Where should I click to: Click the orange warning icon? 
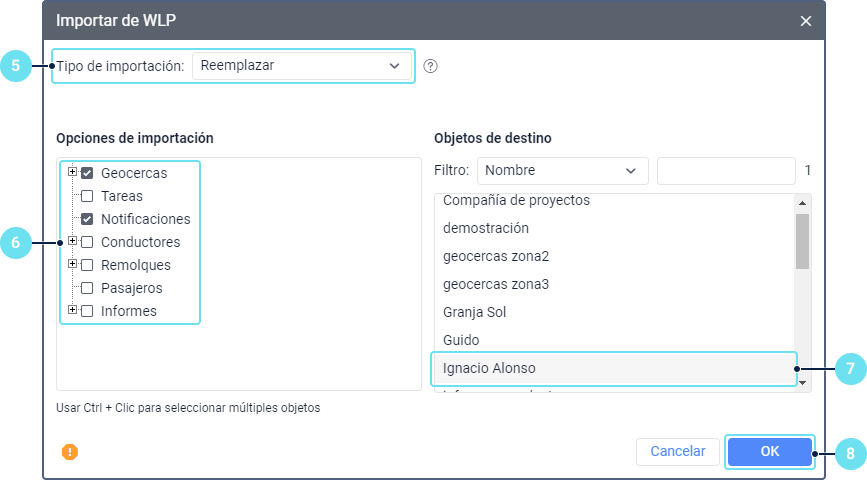[70, 452]
